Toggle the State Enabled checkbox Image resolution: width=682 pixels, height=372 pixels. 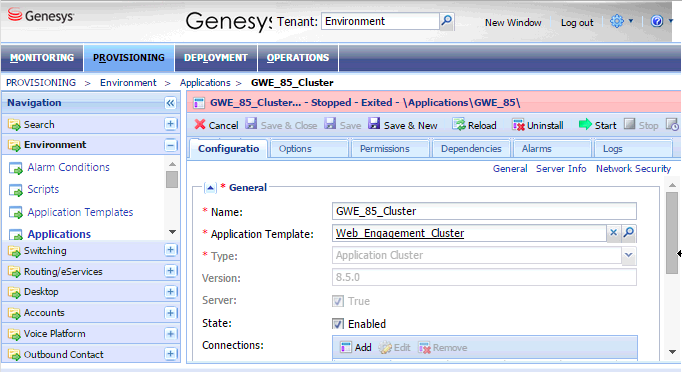click(338, 324)
